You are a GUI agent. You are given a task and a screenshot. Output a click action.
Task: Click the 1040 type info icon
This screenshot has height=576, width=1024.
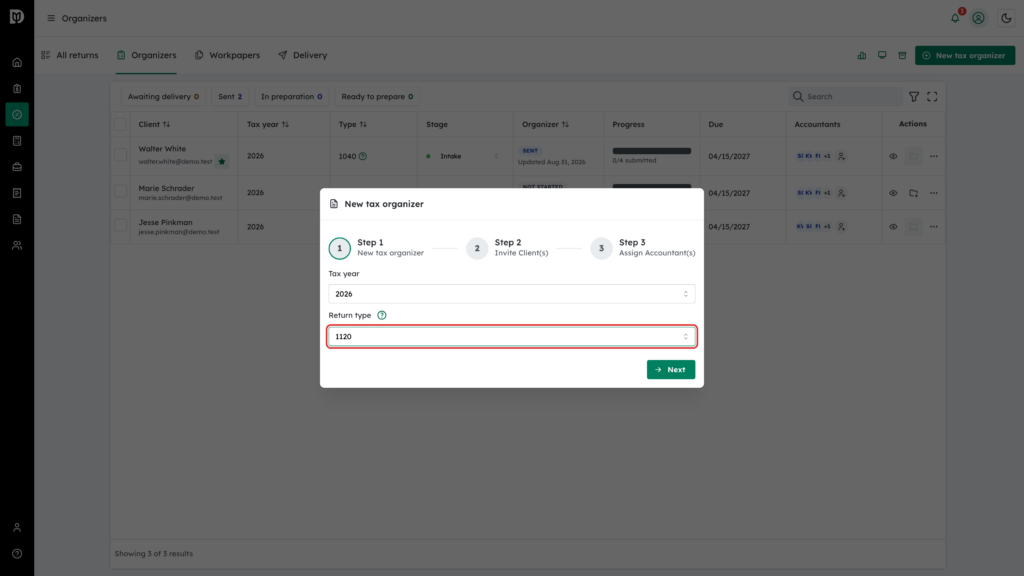pos(363,156)
